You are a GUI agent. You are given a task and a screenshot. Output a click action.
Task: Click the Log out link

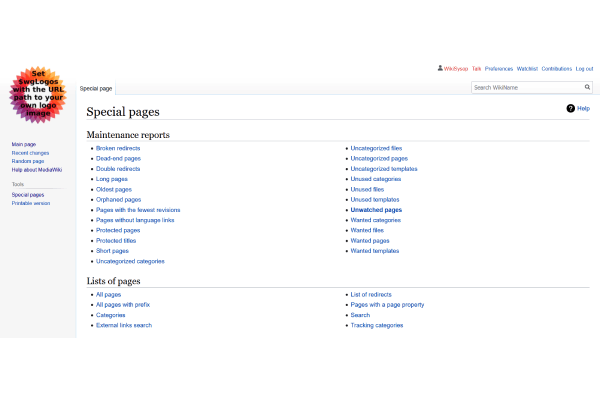coord(584,69)
